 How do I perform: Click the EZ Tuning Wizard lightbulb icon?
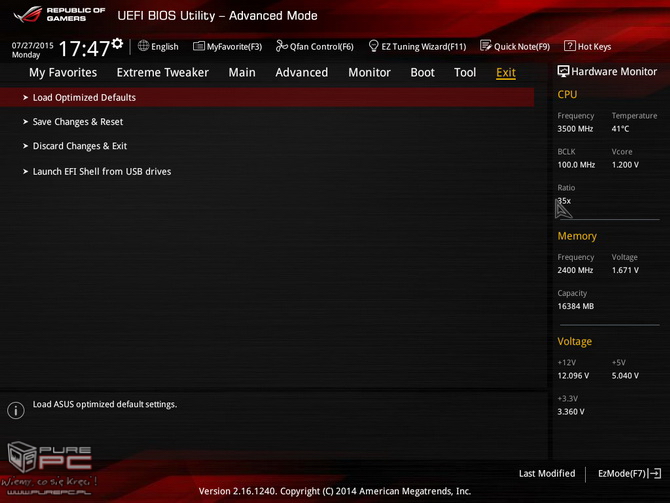[373, 46]
